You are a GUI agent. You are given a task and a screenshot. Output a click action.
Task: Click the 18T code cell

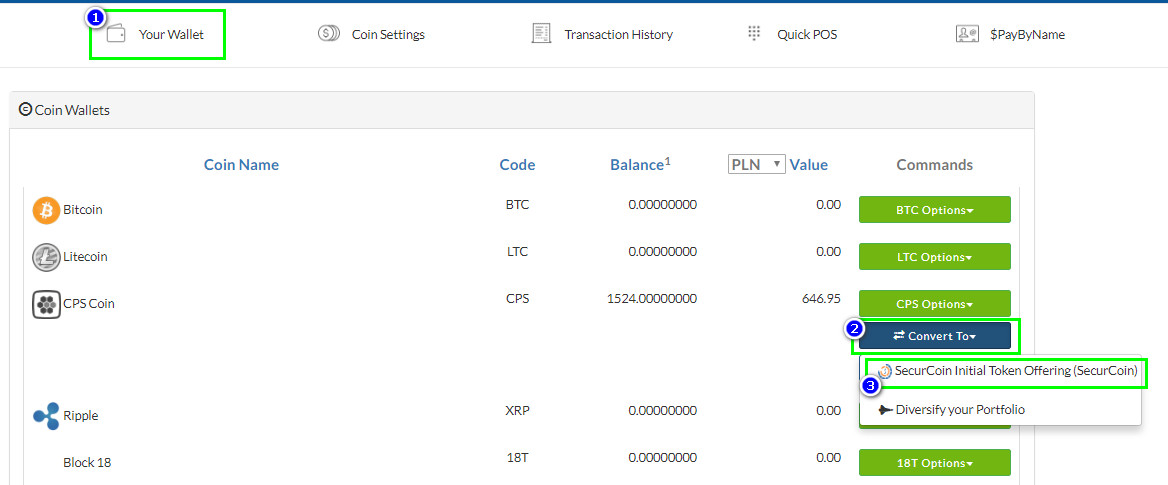point(517,457)
